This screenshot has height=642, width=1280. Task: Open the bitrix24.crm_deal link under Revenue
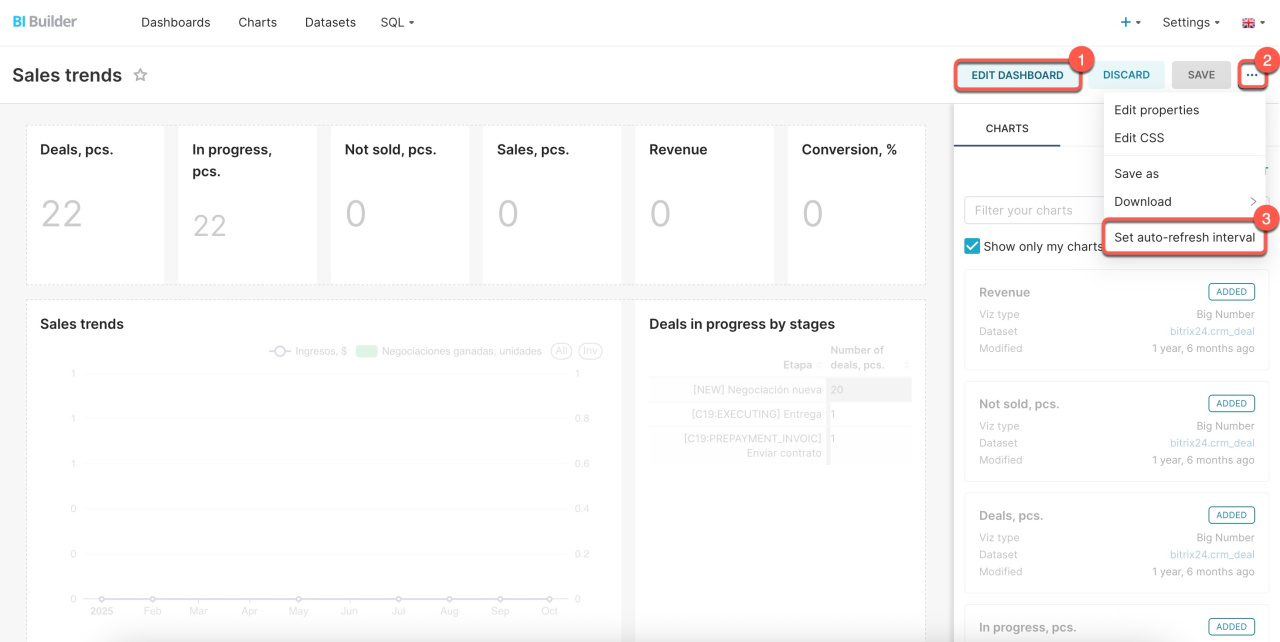coord(1212,331)
